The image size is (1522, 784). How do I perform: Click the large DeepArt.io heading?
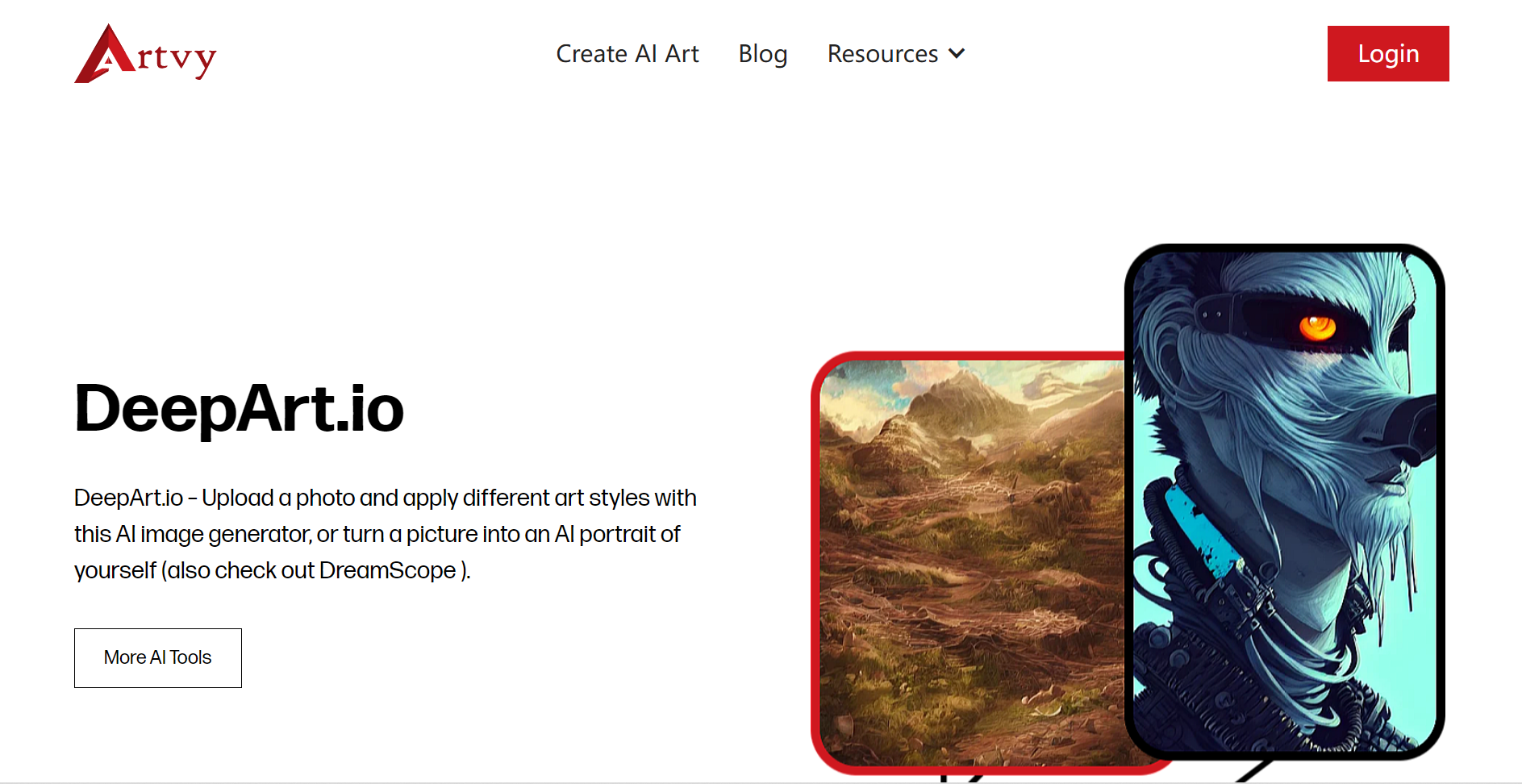[239, 409]
